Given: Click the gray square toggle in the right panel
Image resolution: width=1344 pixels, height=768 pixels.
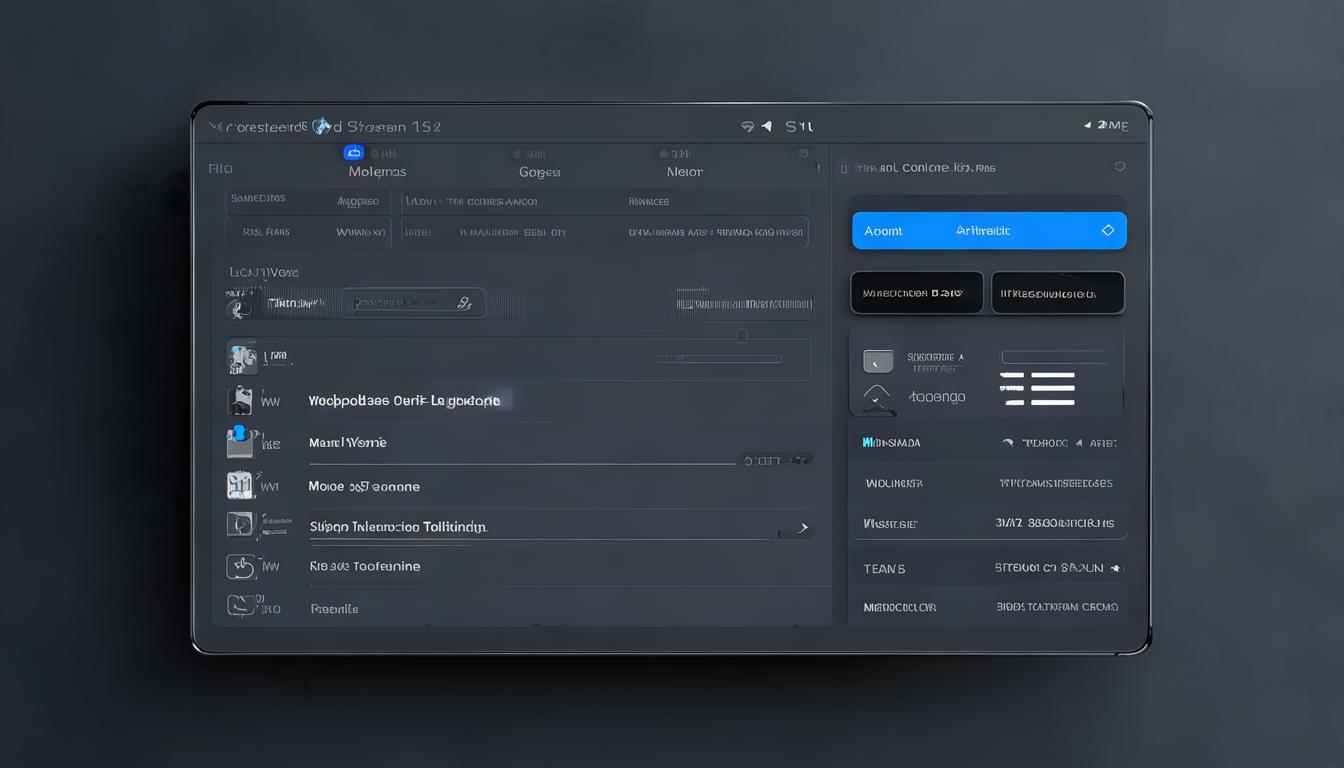Looking at the screenshot, I should [x=877, y=361].
